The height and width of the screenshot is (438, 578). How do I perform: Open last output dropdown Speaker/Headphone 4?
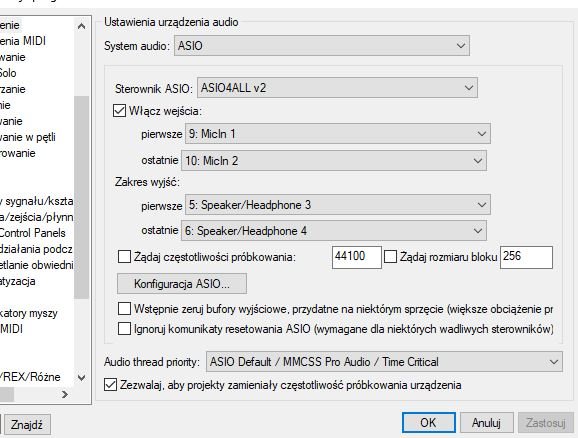tap(334, 231)
